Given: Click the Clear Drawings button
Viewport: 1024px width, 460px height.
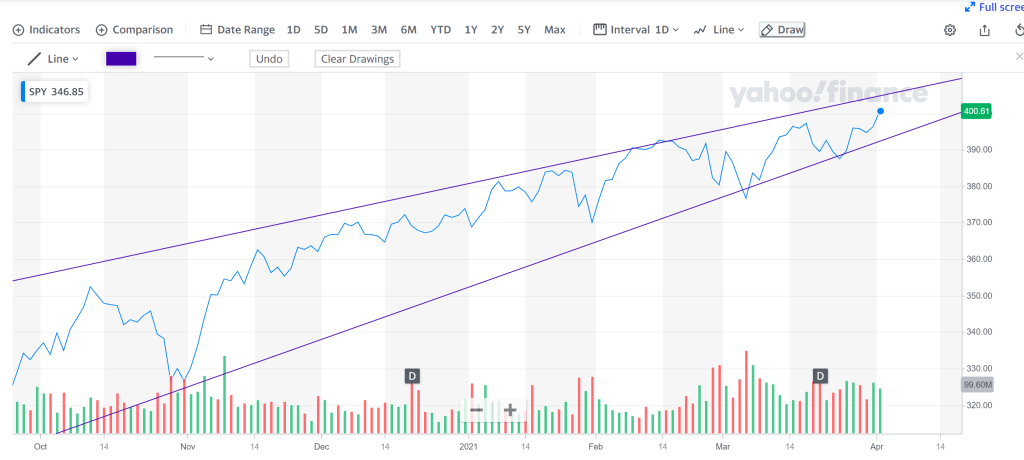Looking at the screenshot, I should pos(357,59).
